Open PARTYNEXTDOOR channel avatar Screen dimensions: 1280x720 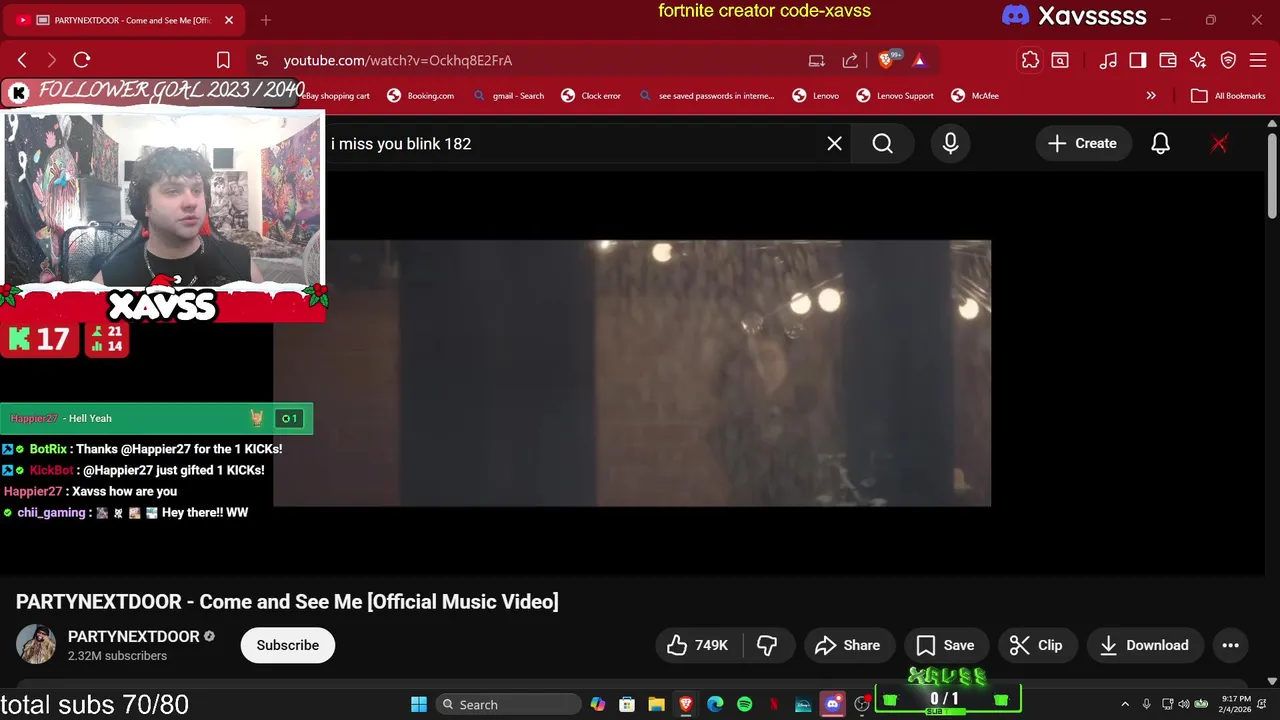pyautogui.click(x=36, y=645)
